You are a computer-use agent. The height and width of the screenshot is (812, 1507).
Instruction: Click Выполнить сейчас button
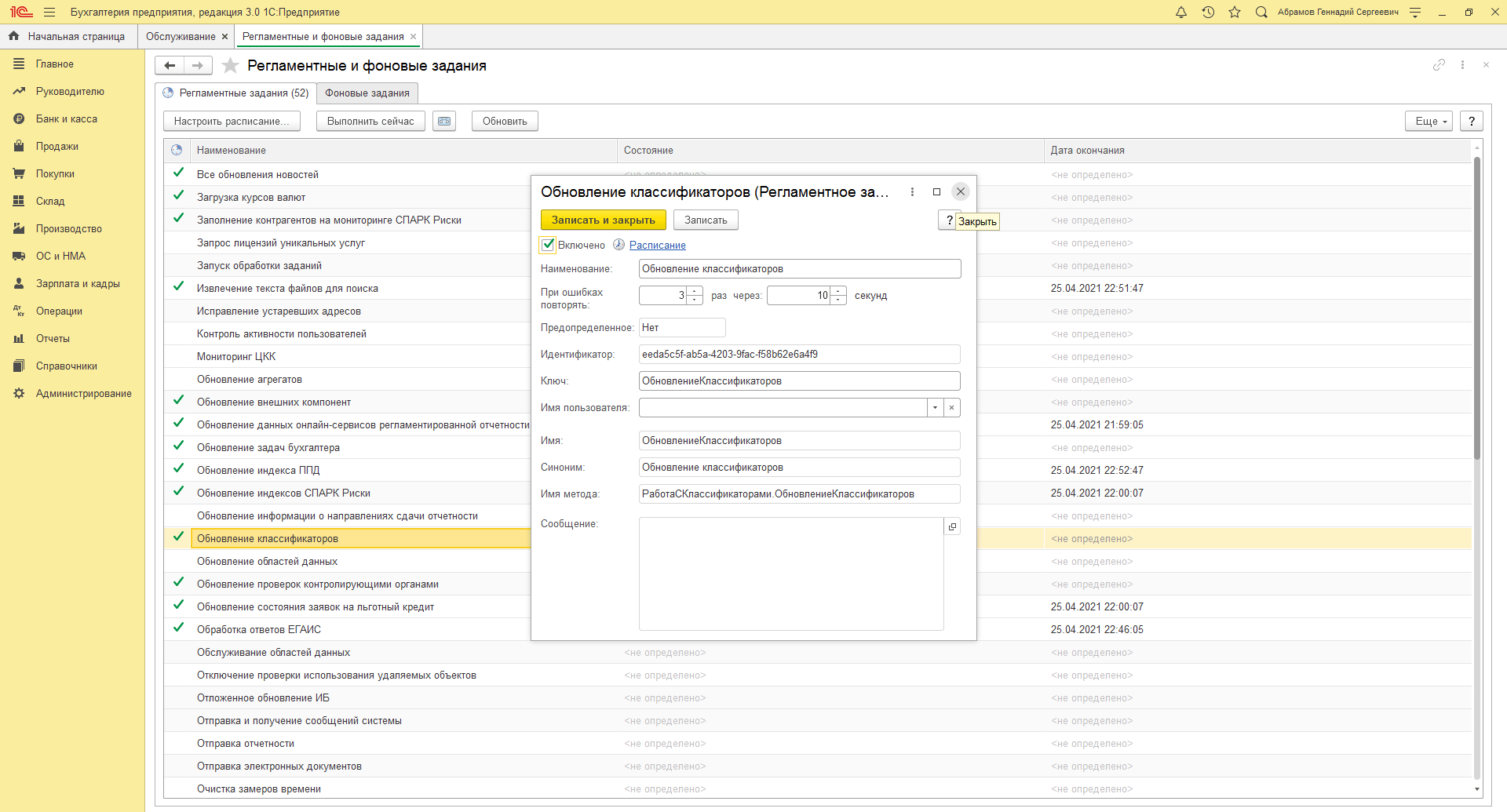tap(370, 121)
